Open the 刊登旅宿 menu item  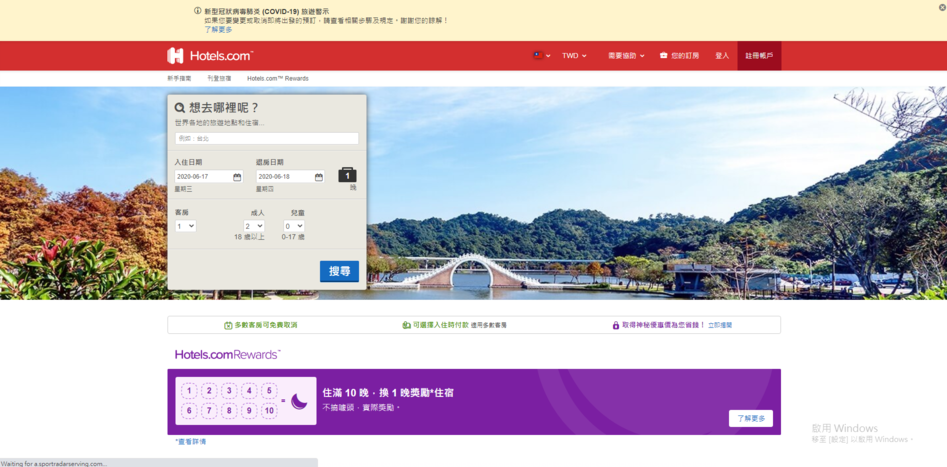point(219,79)
